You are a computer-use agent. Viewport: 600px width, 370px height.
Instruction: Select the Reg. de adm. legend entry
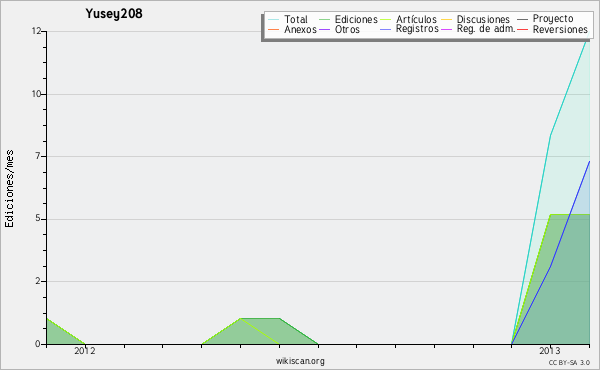pos(486,29)
